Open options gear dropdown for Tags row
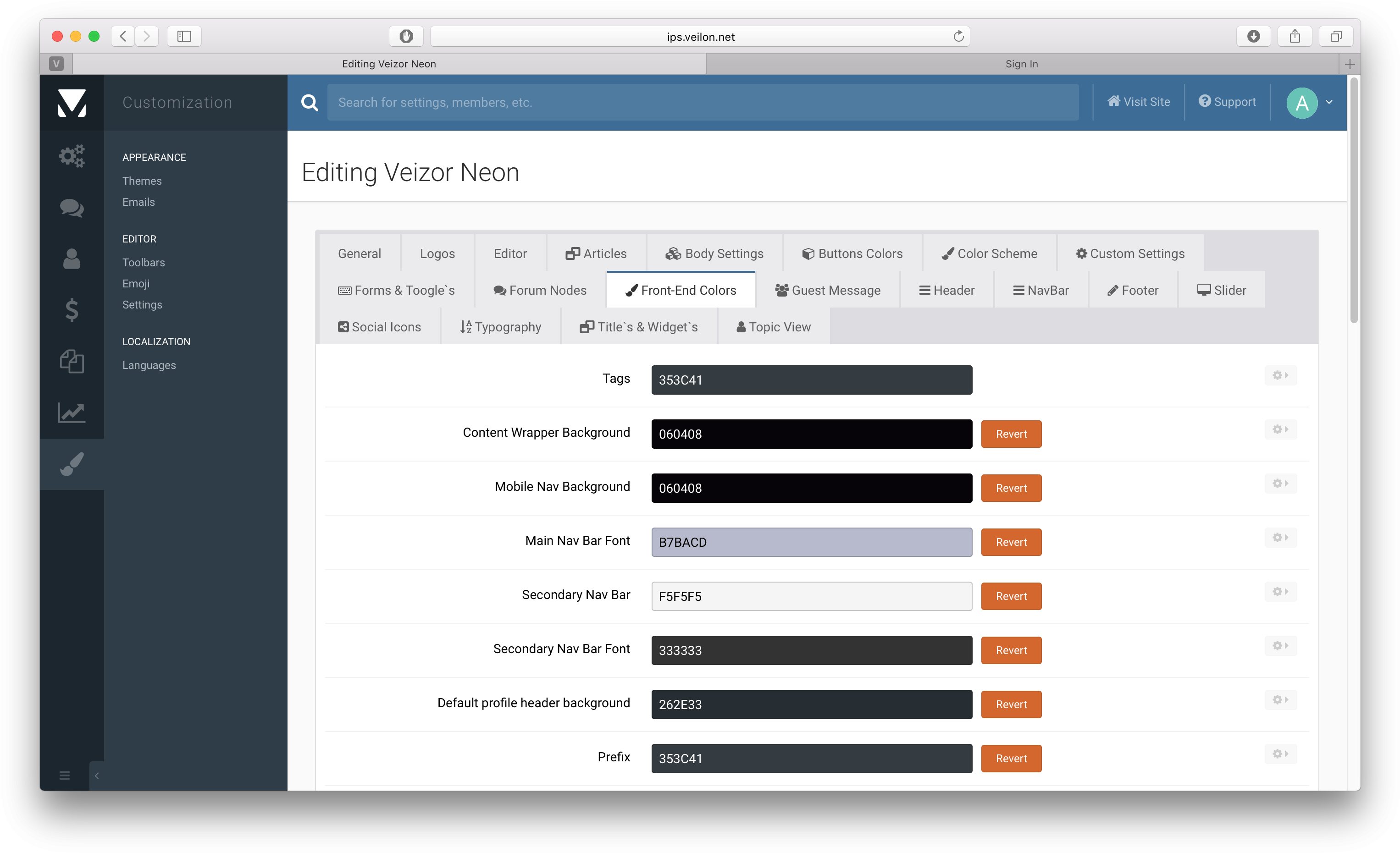 coord(1280,375)
